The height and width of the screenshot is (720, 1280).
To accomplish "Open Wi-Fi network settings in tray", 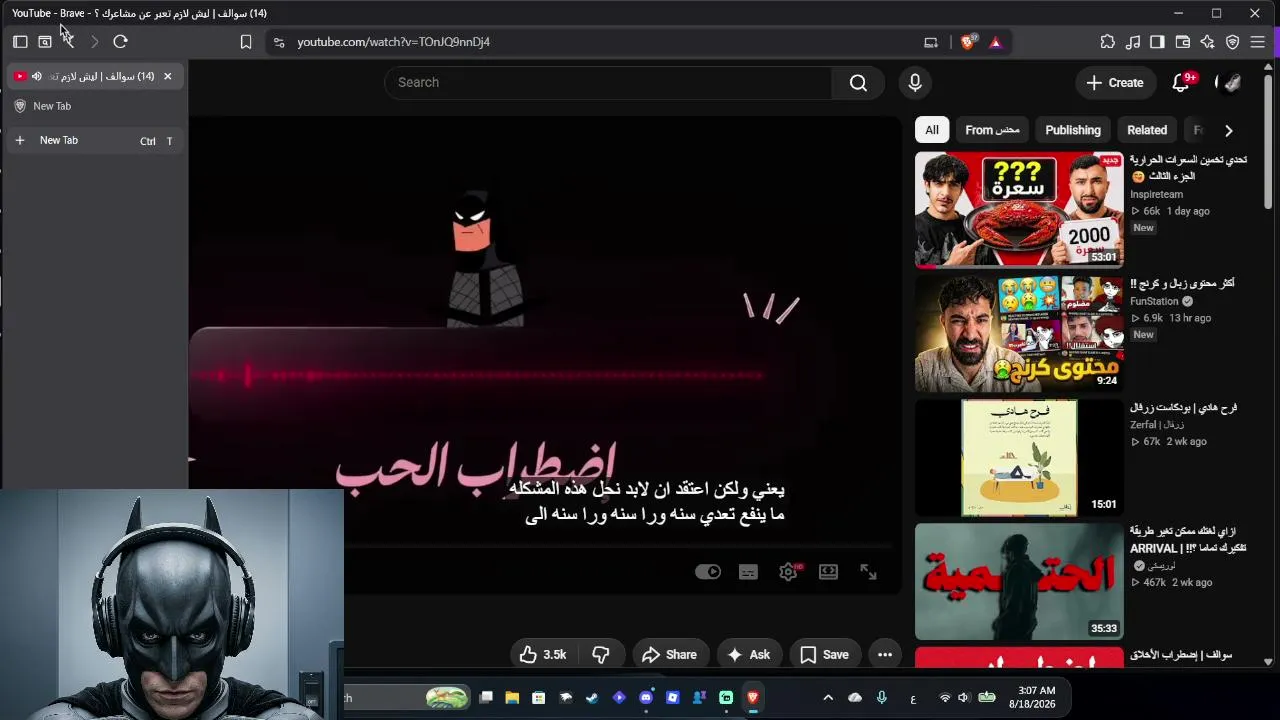I will click(945, 698).
